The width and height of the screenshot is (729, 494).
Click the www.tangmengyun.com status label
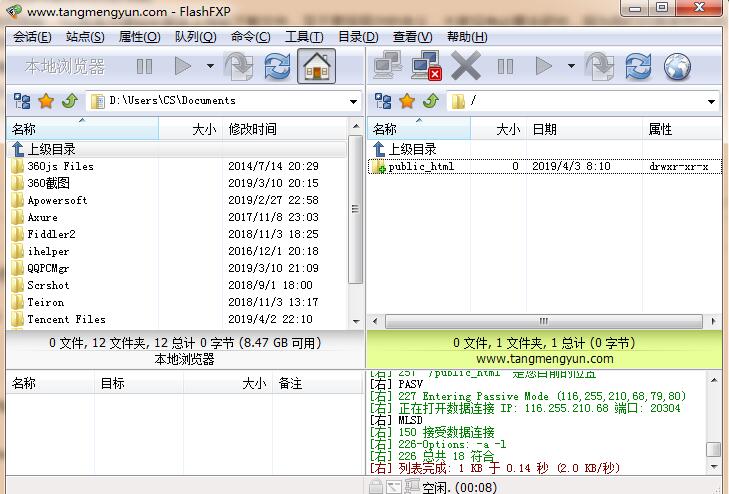pyautogui.click(x=544, y=359)
